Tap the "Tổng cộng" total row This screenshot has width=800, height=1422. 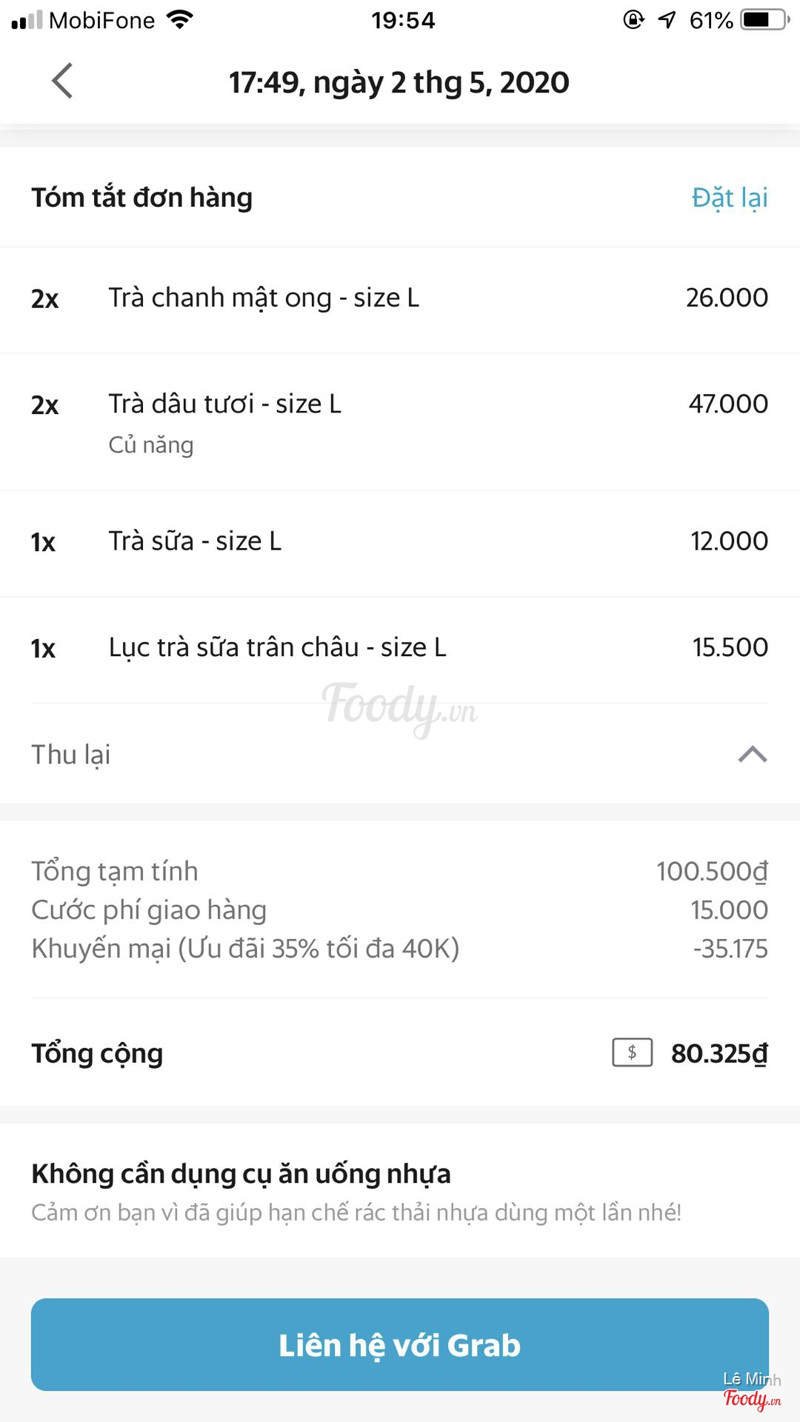pos(97,1053)
